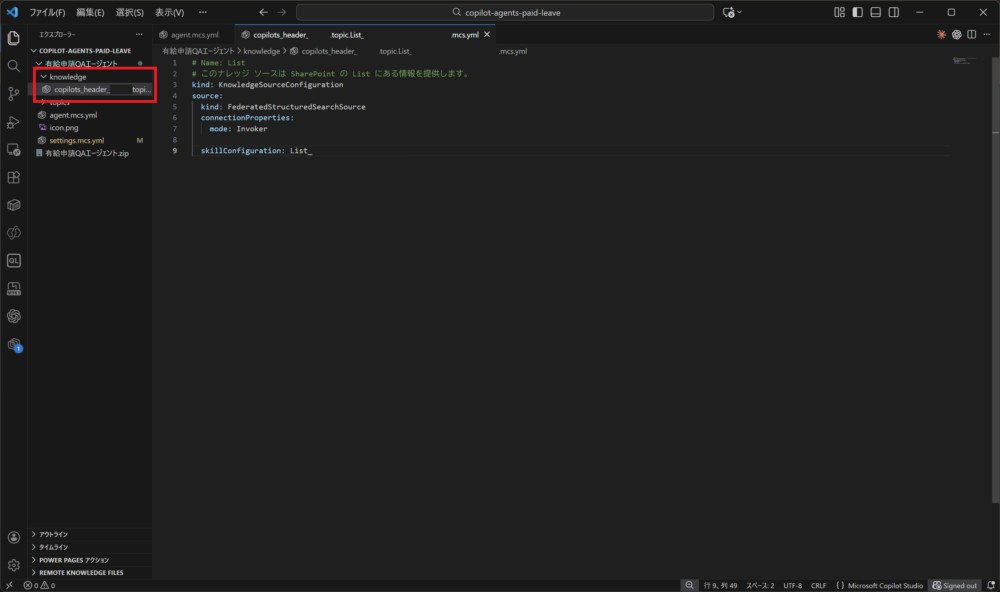The width and height of the screenshot is (1000, 592).
Task: Open the Search view in activity bar
Action: pyautogui.click(x=13, y=65)
